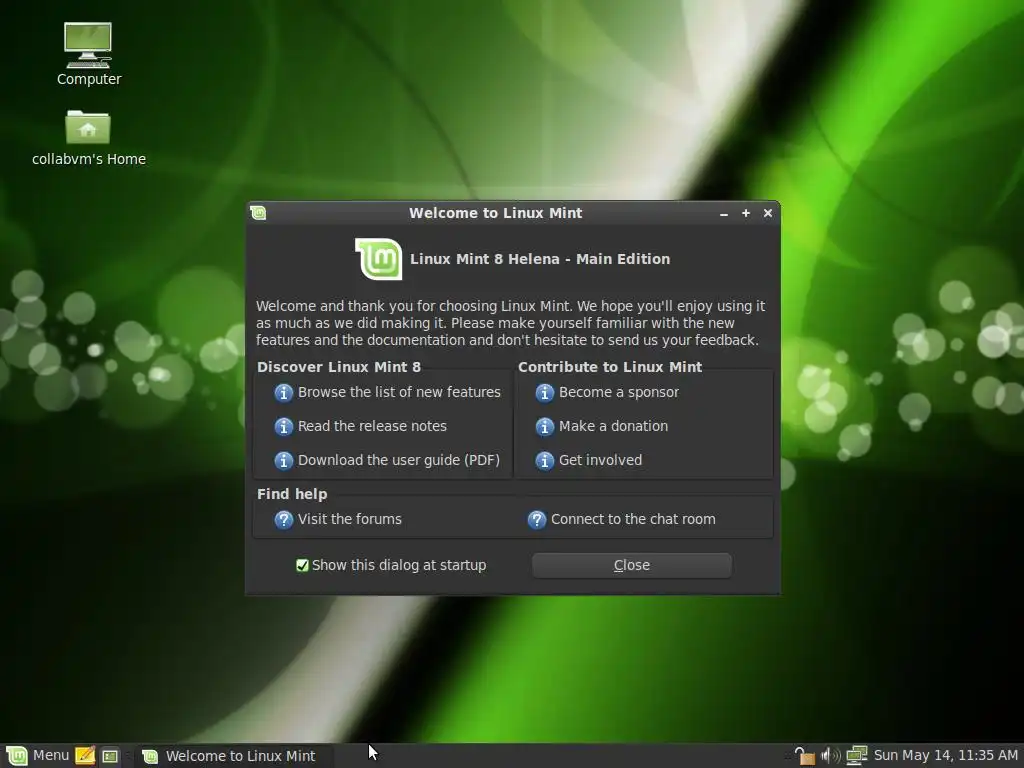1024x768 pixels.
Task: Click the Find help heading
Action: coord(292,494)
